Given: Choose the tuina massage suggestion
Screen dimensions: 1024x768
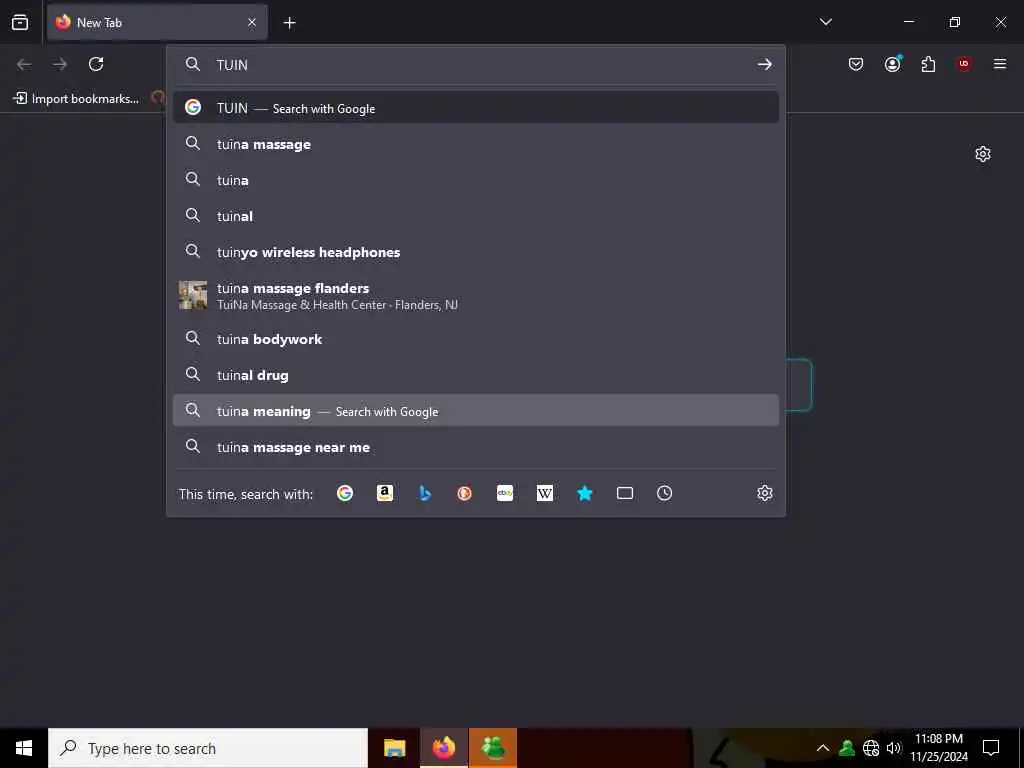Looking at the screenshot, I should 475,144.
